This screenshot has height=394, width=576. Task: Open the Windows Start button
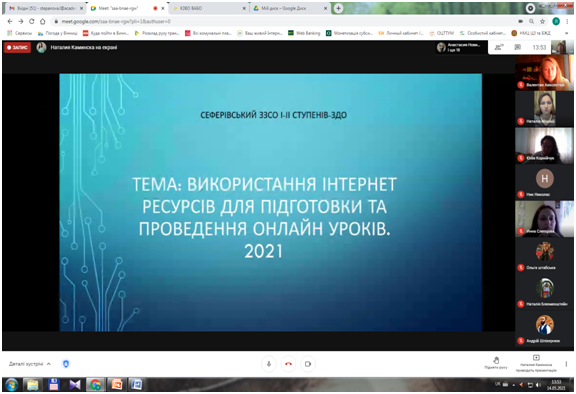(11, 385)
